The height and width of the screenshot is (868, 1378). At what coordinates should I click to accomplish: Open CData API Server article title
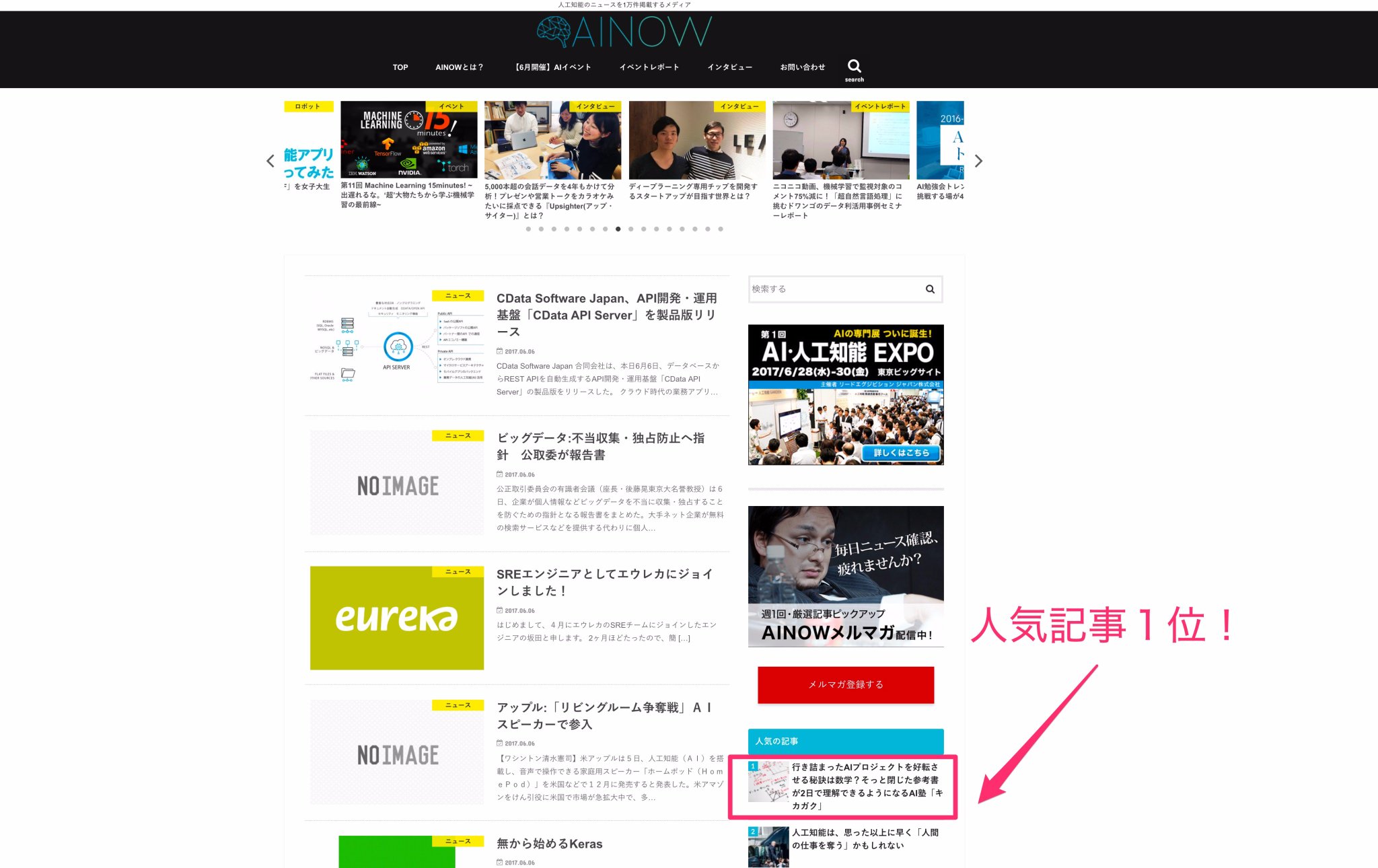click(606, 315)
